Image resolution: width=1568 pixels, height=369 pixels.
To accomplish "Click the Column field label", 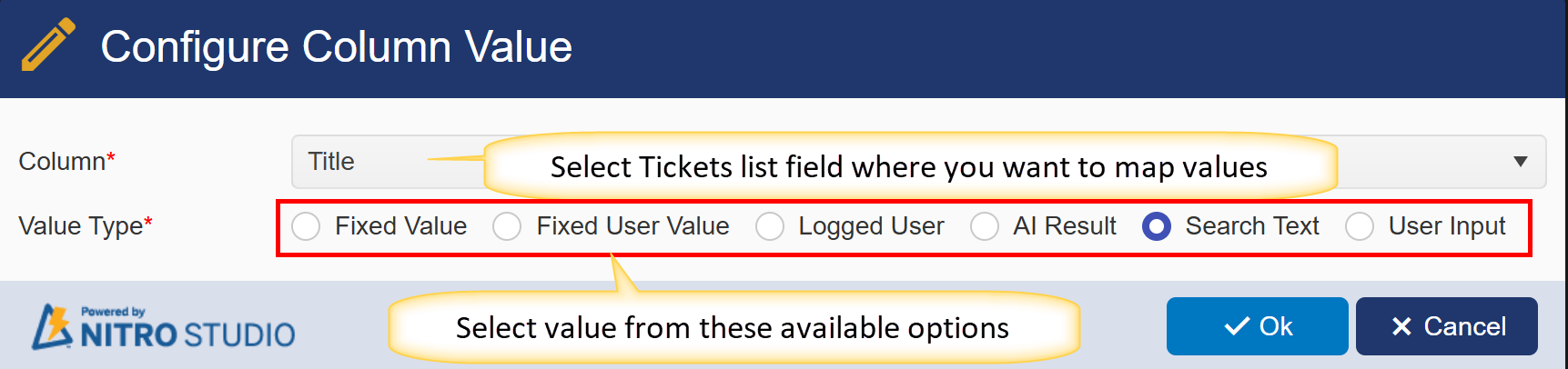I will coord(62,162).
